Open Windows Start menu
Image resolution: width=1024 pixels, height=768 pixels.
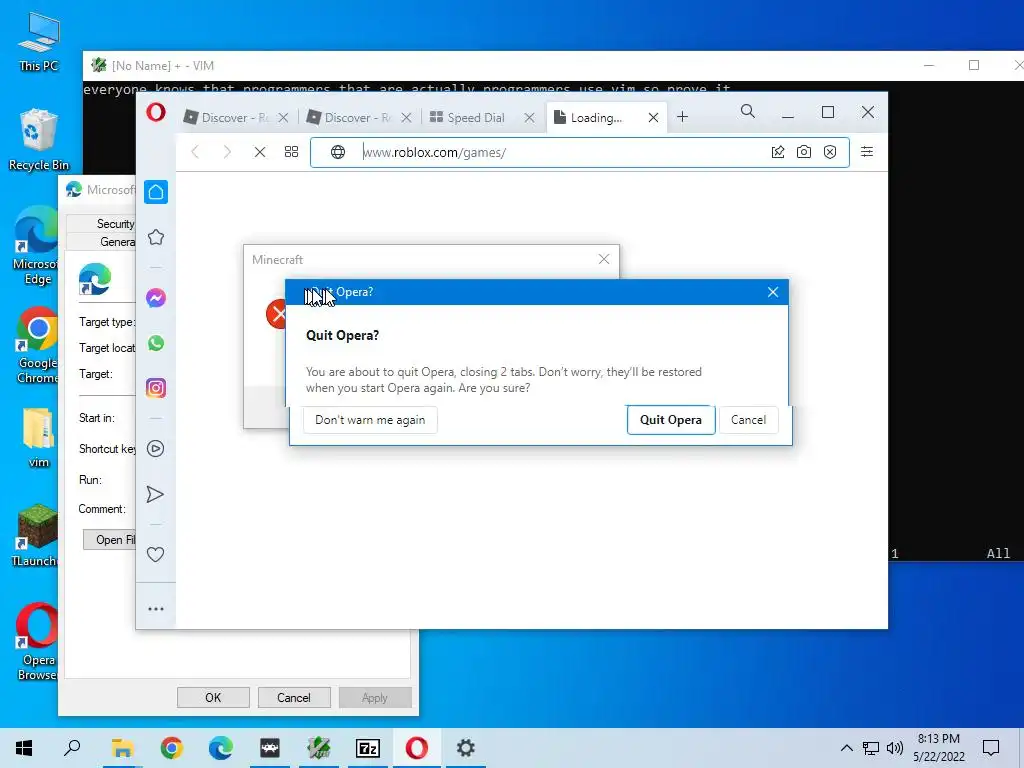24,748
